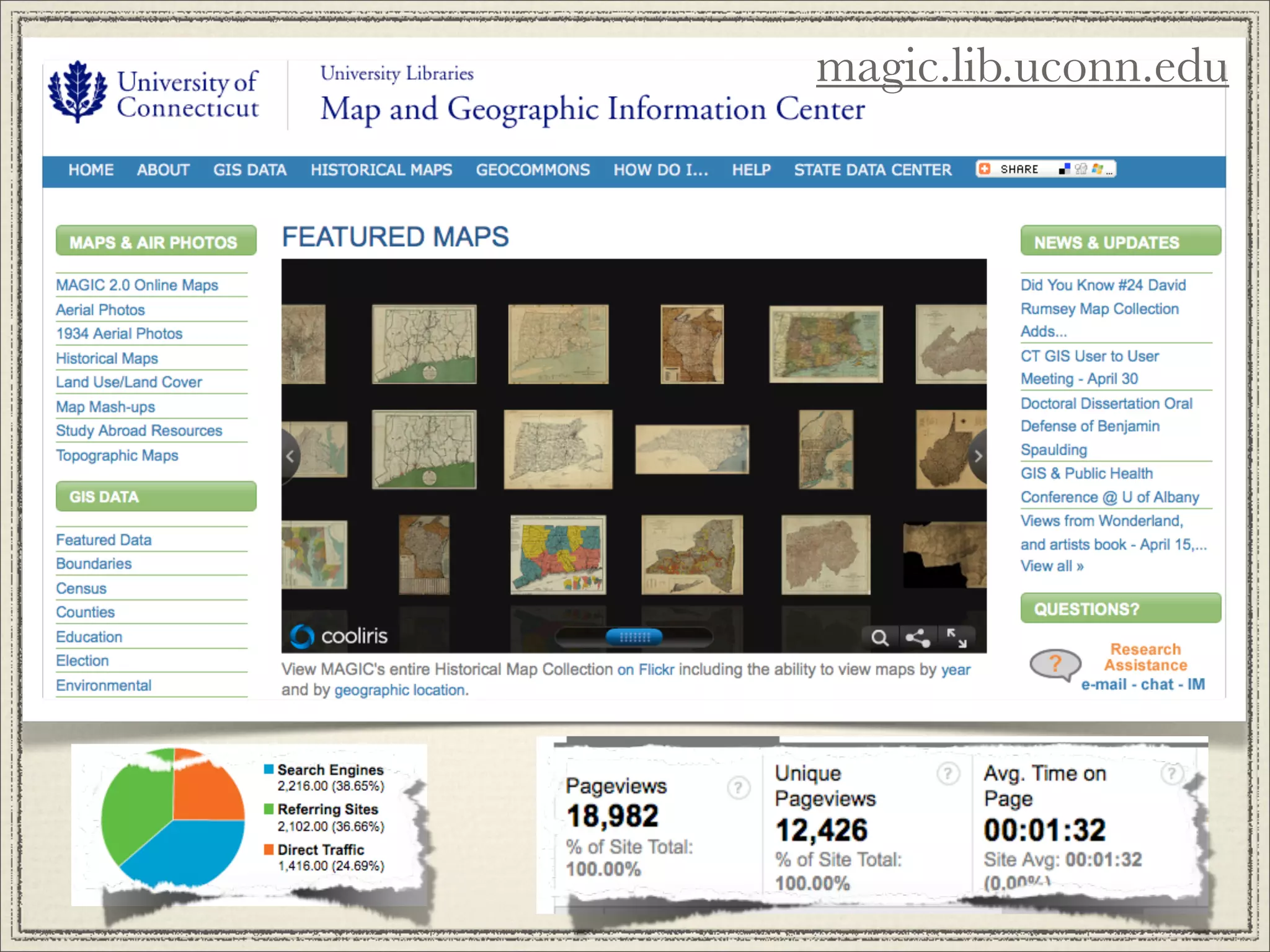Click the Pageviews help question mark
The width and height of the screenshot is (1270, 952).
click(x=738, y=788)
